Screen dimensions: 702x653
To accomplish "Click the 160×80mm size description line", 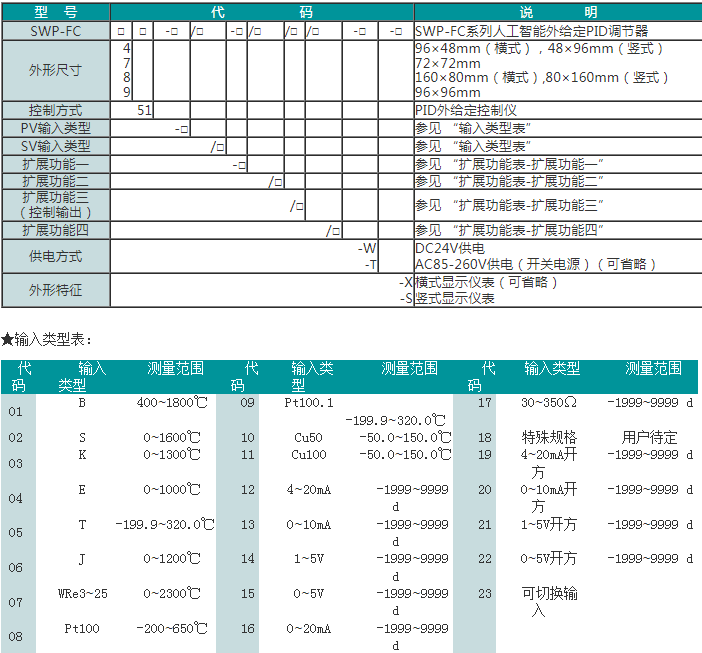I will (542, 77).
